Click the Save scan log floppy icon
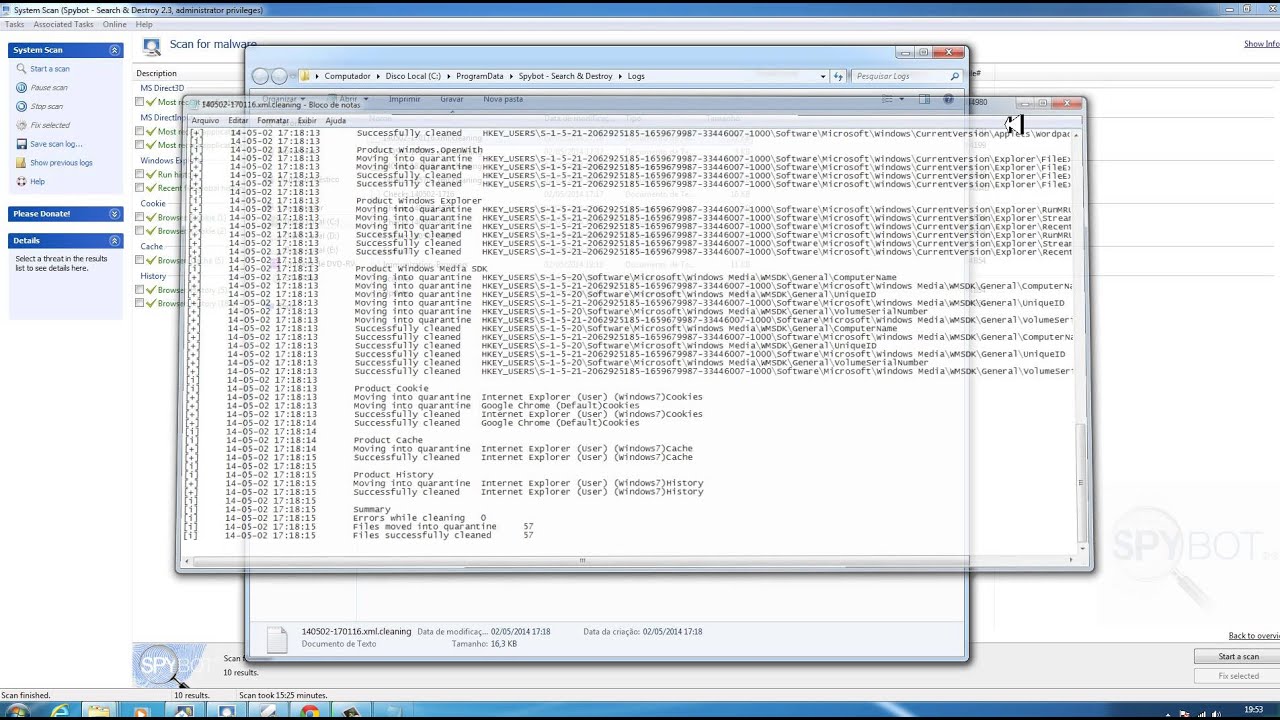This screenshot has width=1280, height=720. tap(21, 144)
